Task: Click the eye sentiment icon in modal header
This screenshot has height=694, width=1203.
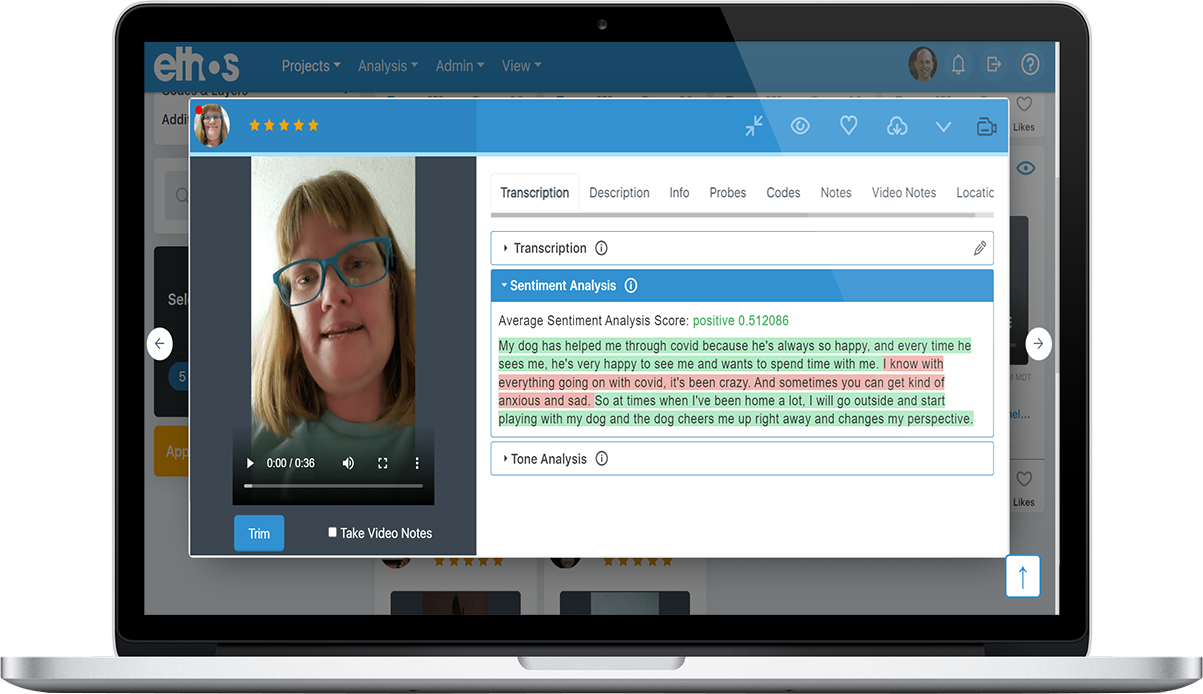Action: (x=800, y=126)
